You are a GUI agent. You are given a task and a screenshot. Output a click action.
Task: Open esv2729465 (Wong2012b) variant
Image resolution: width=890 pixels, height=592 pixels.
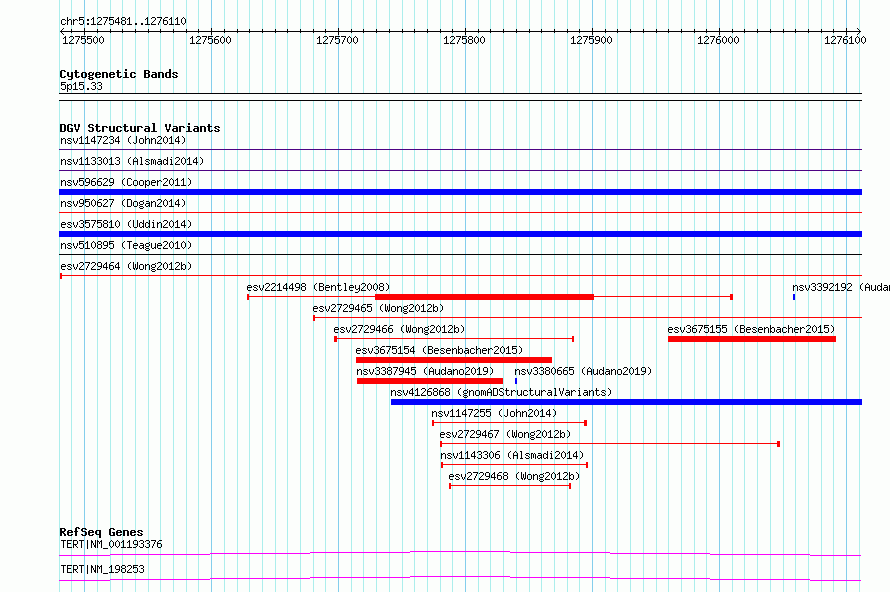coord(378,308)
